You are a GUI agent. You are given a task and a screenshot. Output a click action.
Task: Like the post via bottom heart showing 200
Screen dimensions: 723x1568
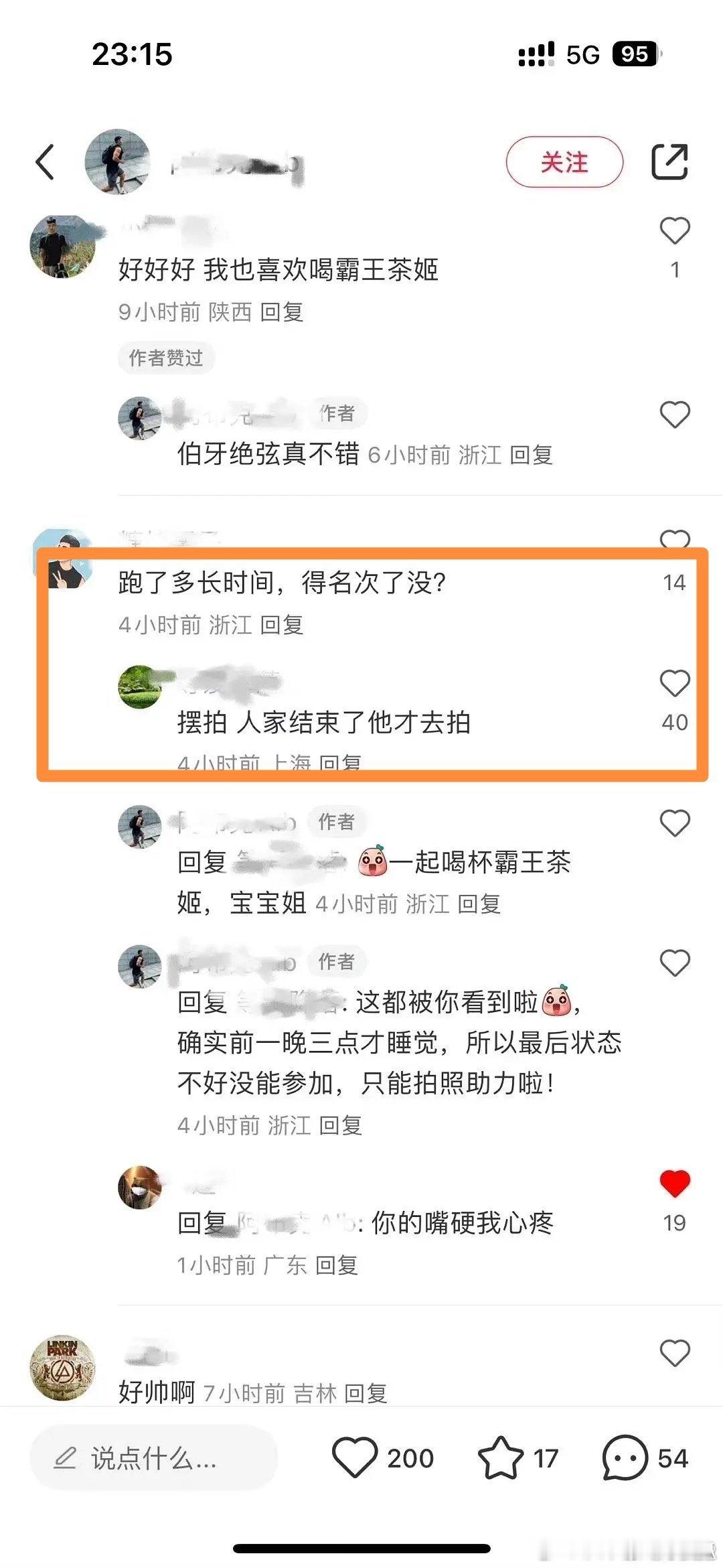pyautogui.click(x=355, y=1457)
